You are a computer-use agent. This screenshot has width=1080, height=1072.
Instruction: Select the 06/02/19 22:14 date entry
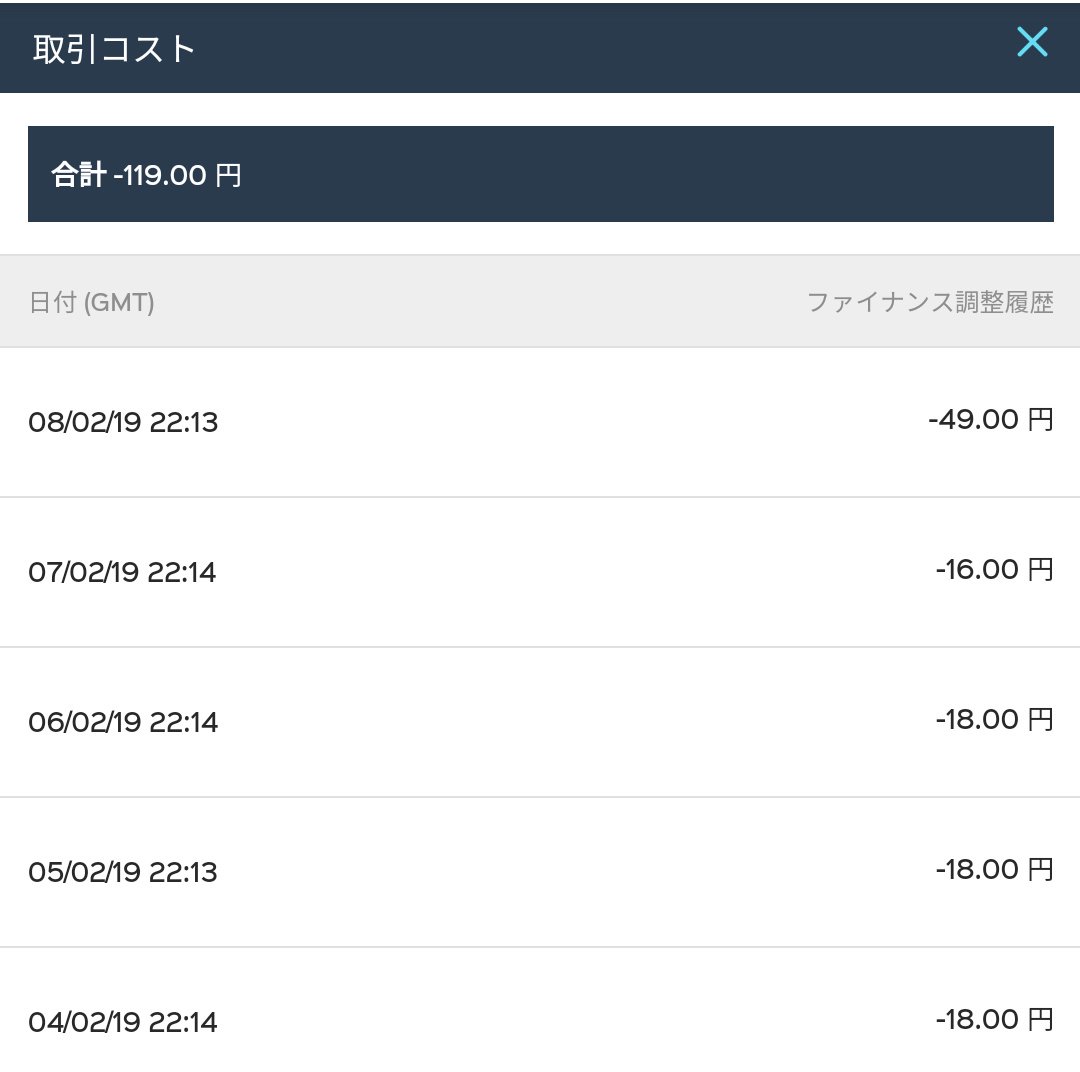coord(123,722)
